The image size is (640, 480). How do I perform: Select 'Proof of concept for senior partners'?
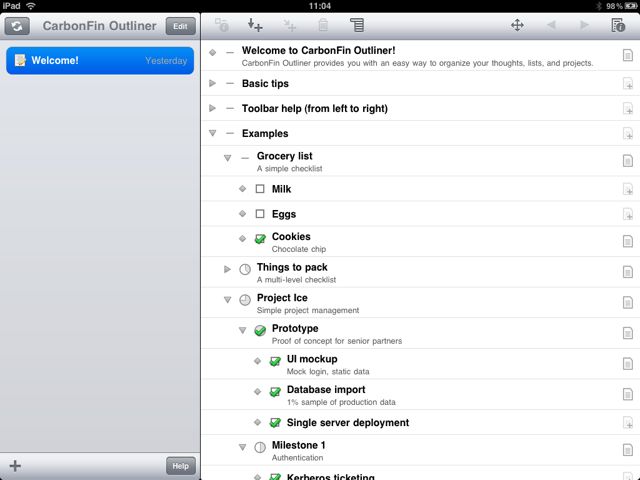[337, 341]
